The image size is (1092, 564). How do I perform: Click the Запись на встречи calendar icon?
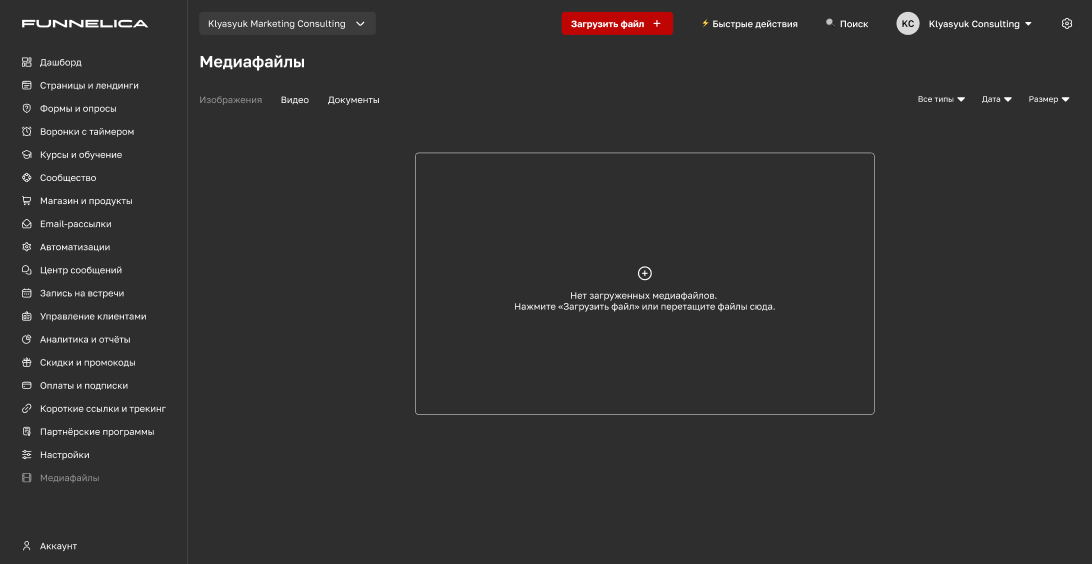coord(26,293)
